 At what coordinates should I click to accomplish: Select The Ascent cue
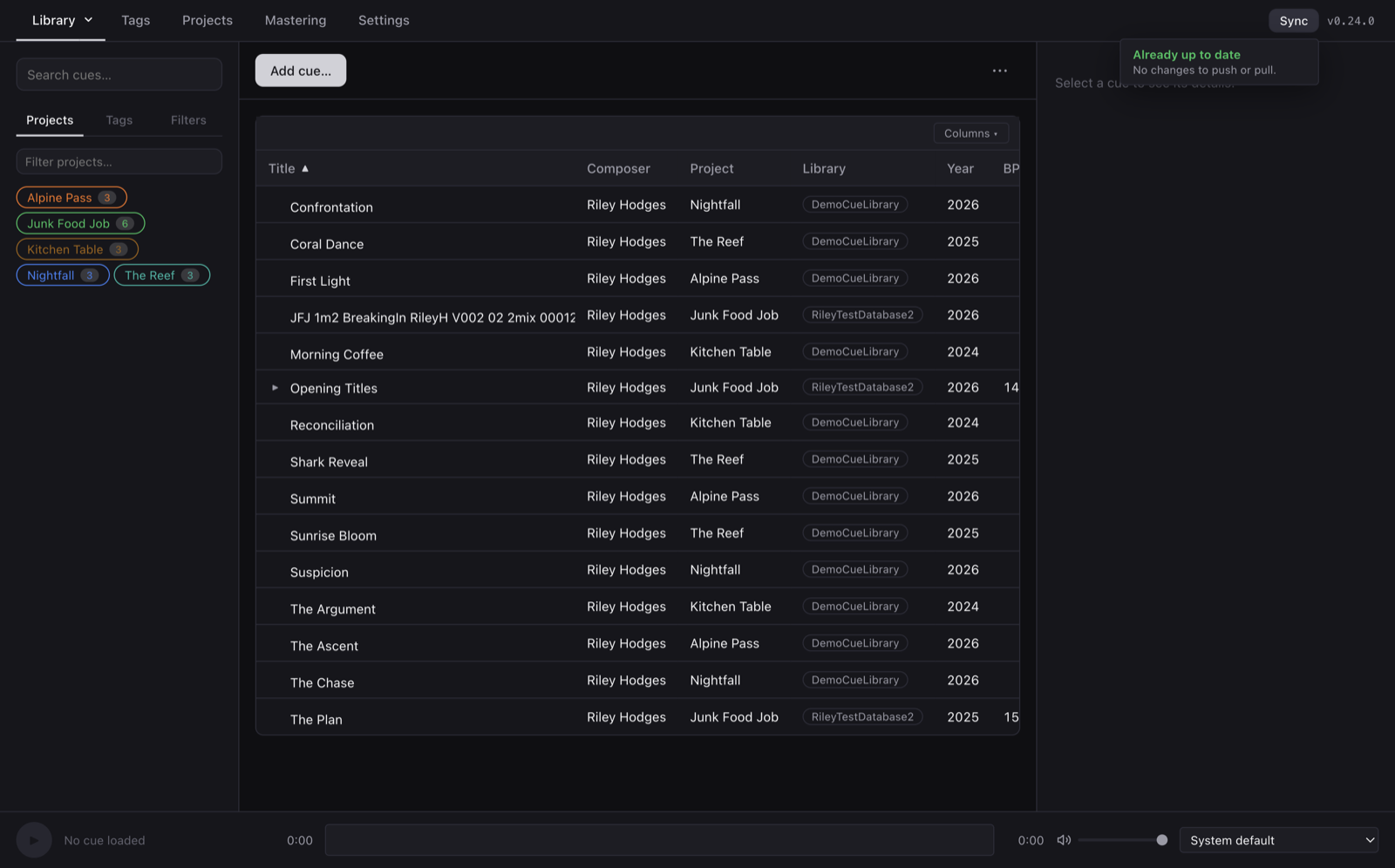(x=637, y=643)
